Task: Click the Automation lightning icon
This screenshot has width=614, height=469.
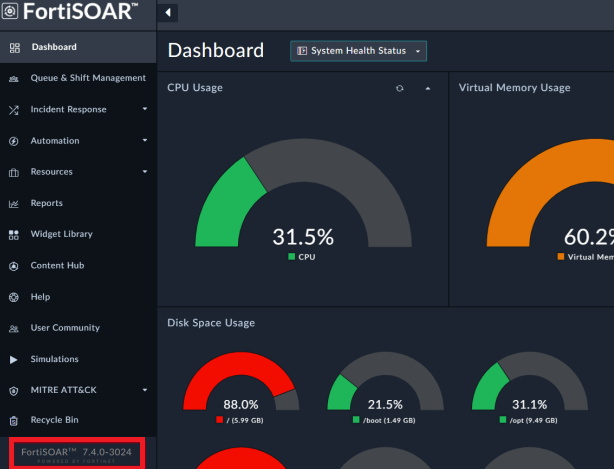Action: point(14,141)
